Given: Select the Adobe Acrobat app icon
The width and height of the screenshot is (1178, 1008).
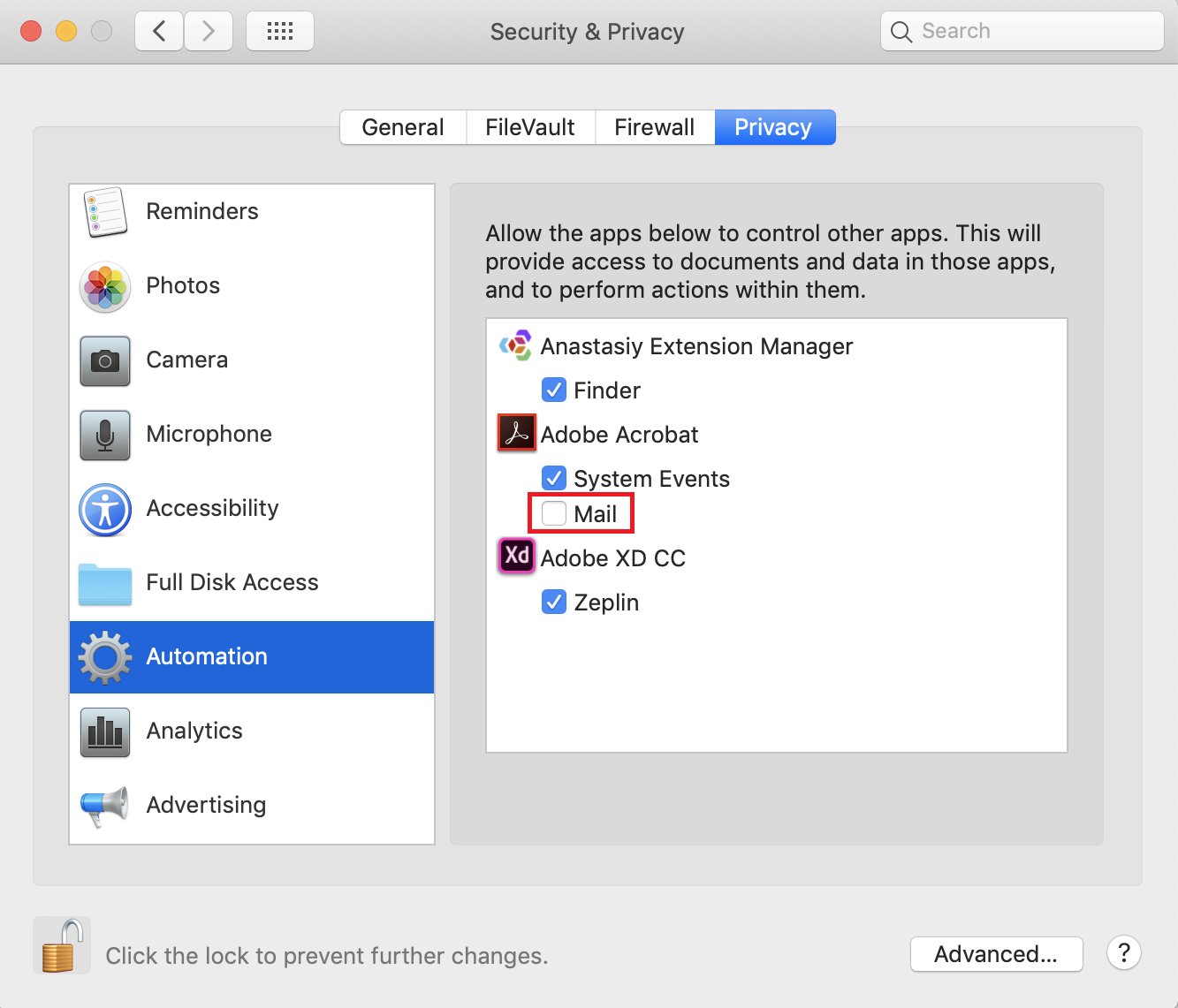Looking at the screenshot, I should (516, 433).
